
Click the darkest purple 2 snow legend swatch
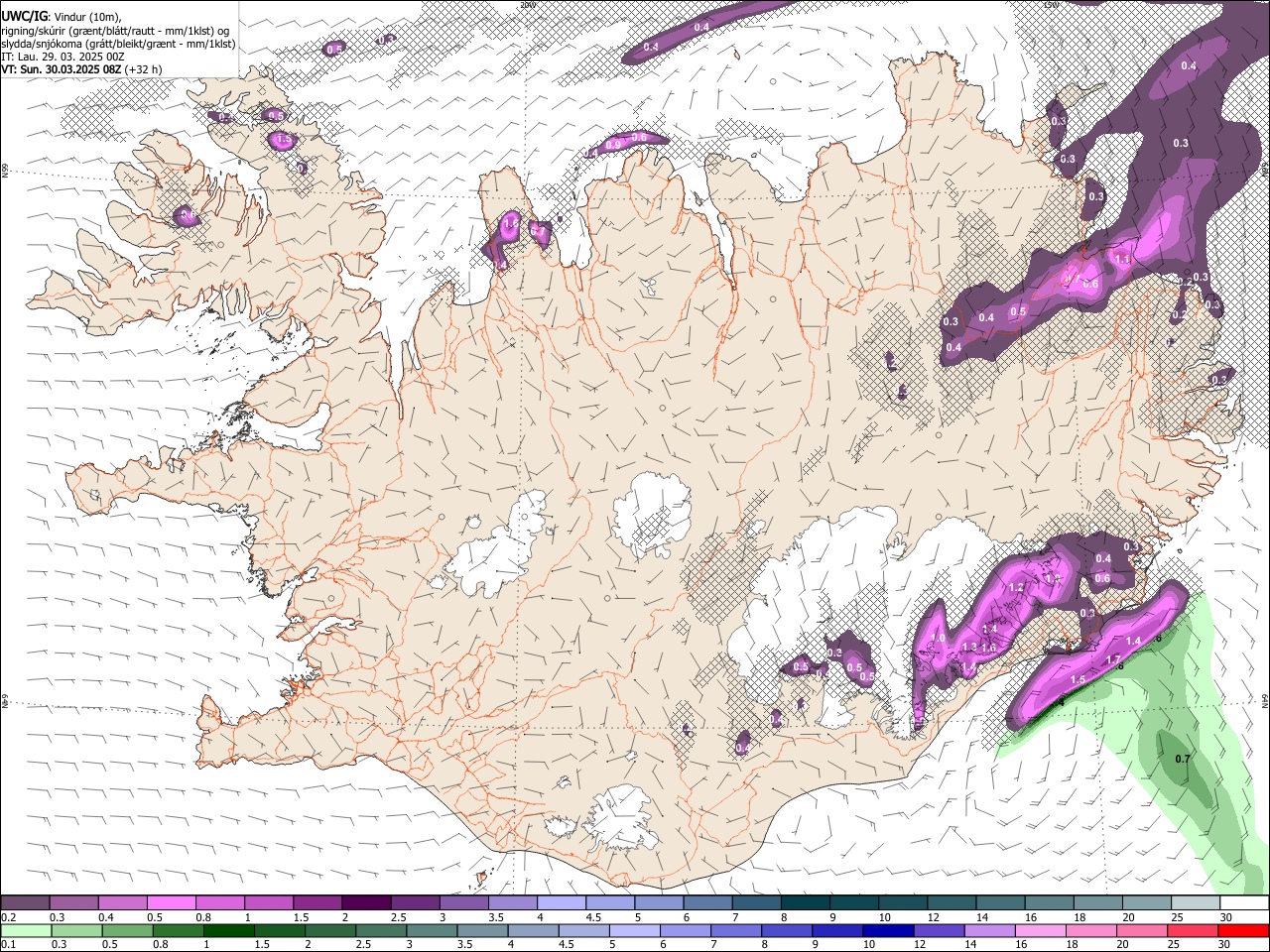tap(365, 902)
